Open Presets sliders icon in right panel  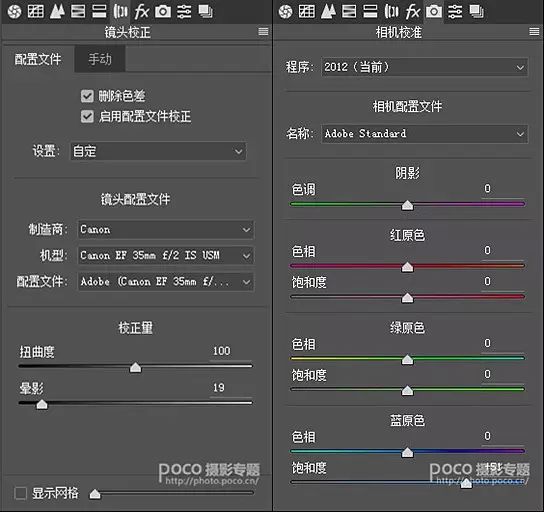(455, 11)
